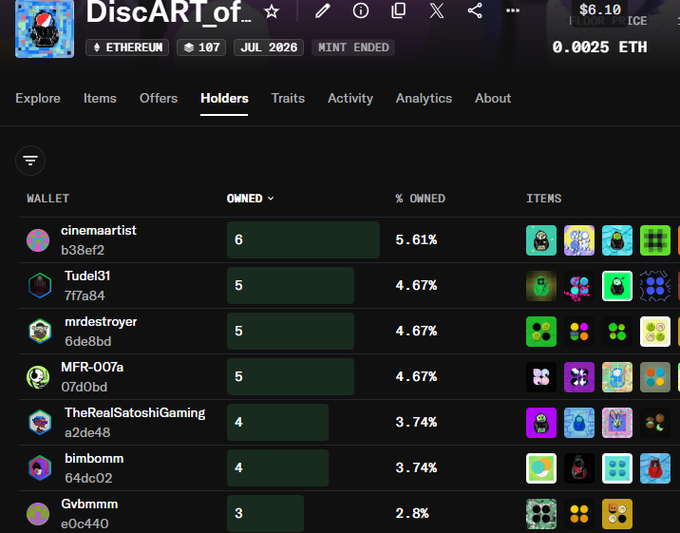Open cinemaartist's wallet profile link

98,230
